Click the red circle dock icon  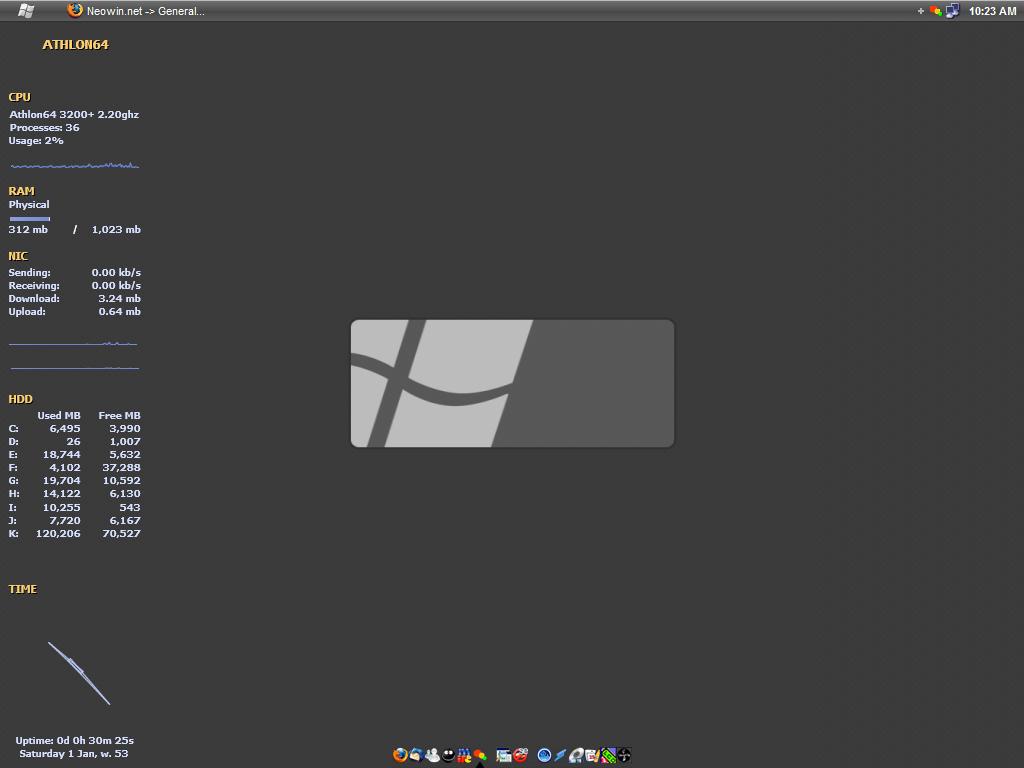(x=520, y=755)
